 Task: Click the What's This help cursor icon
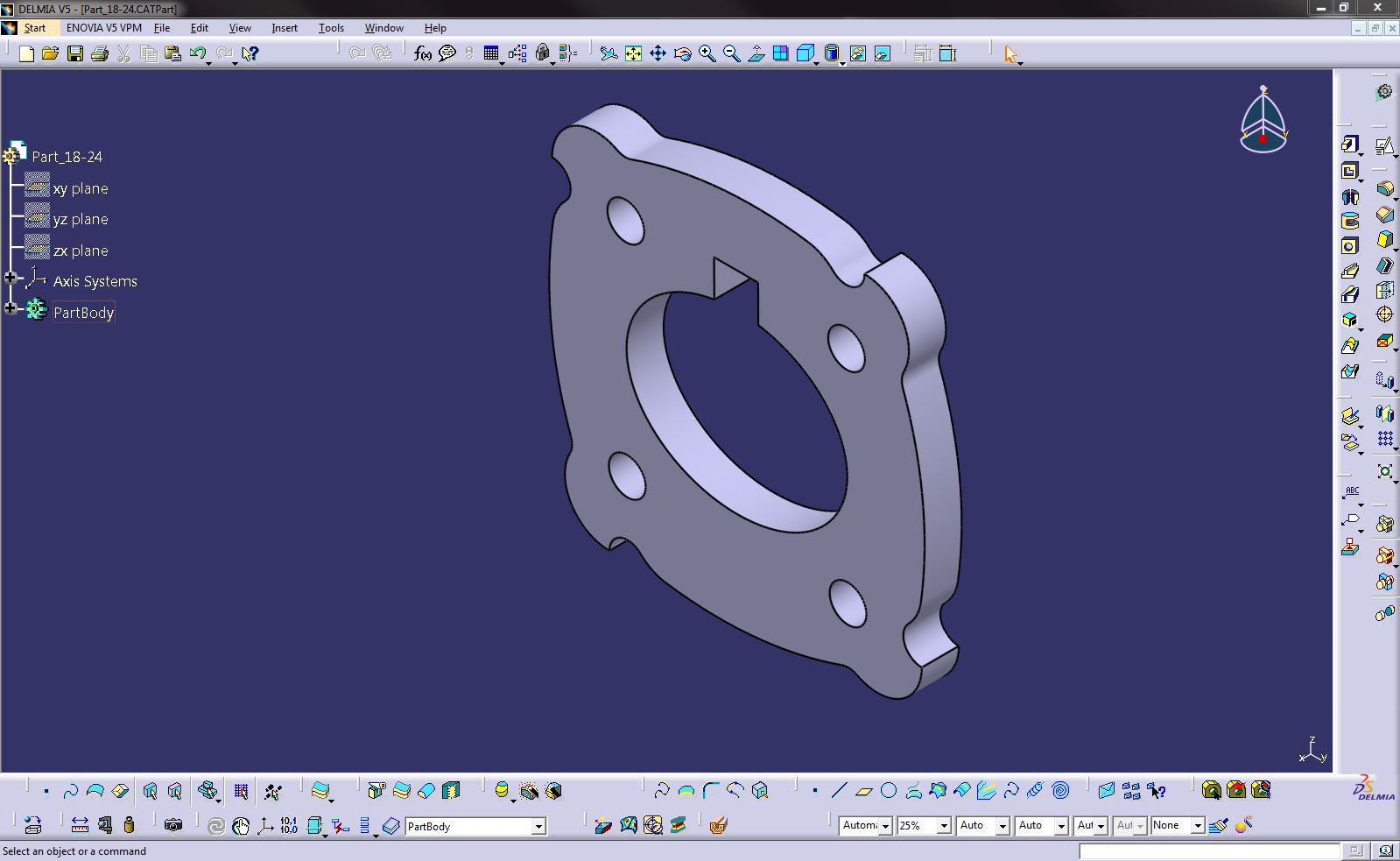tap(250, 53)
